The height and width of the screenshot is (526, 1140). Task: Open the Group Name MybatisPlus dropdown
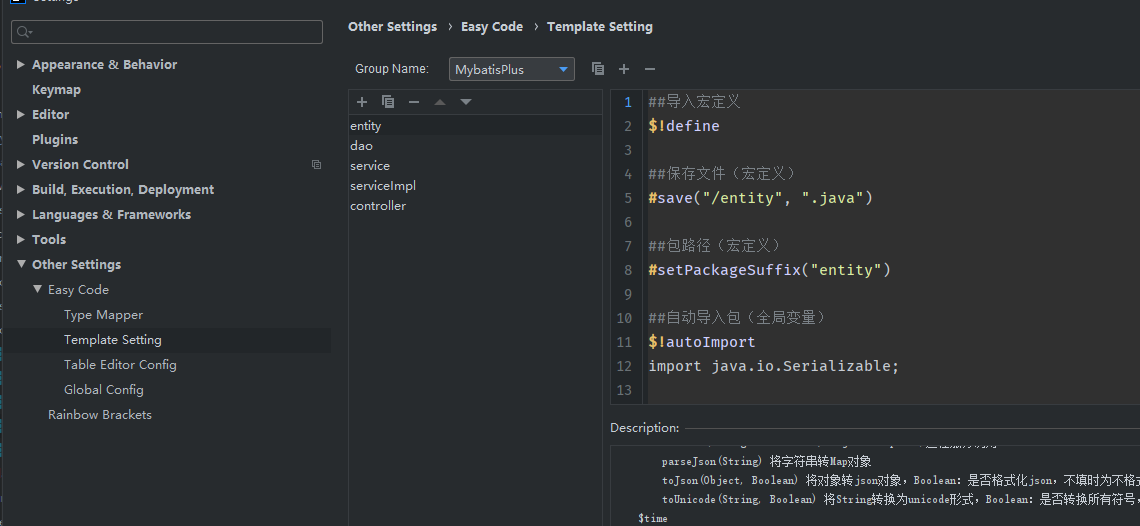pyautogui.click(x=512, y=69)
